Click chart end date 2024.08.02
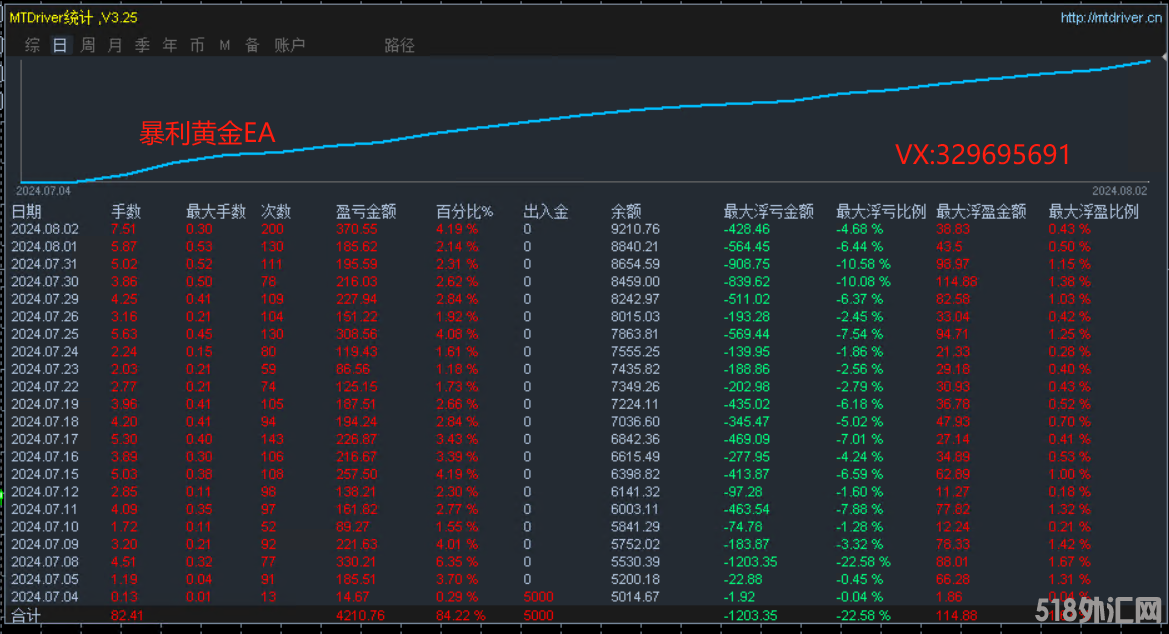 click(1120, 191)
